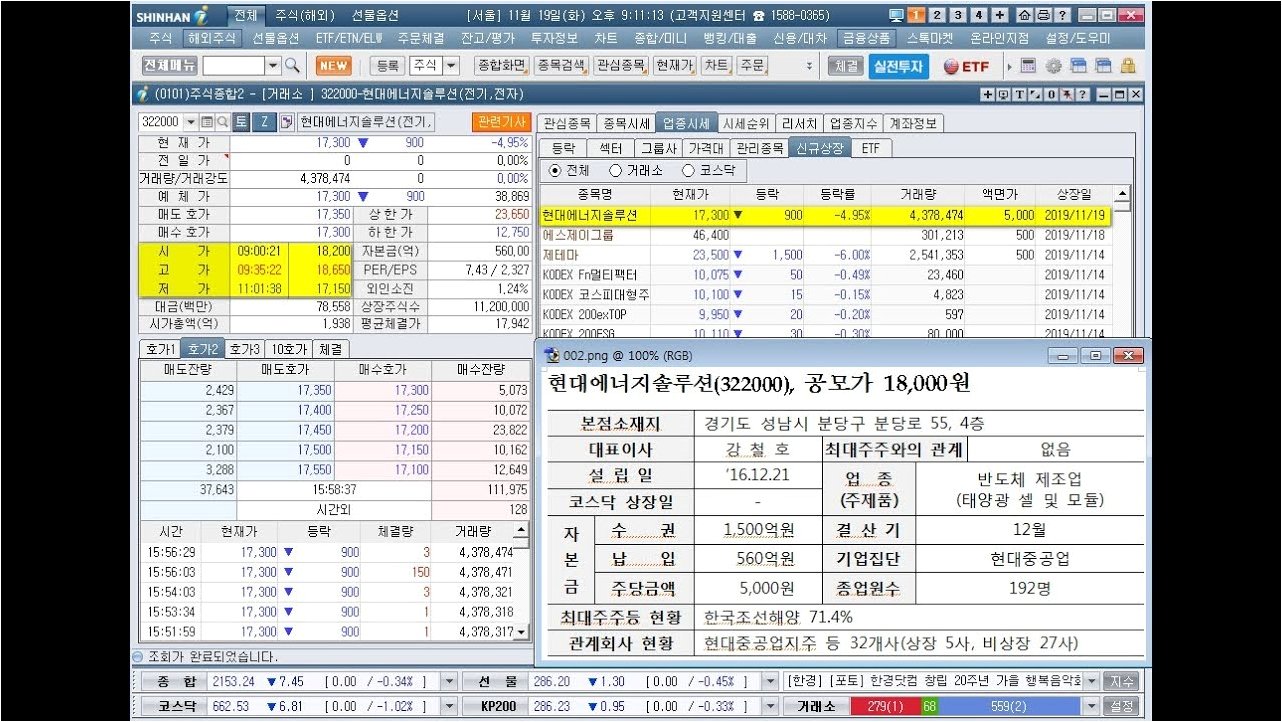
Task: Select the 전체 radio button
Action: (555, 171)
